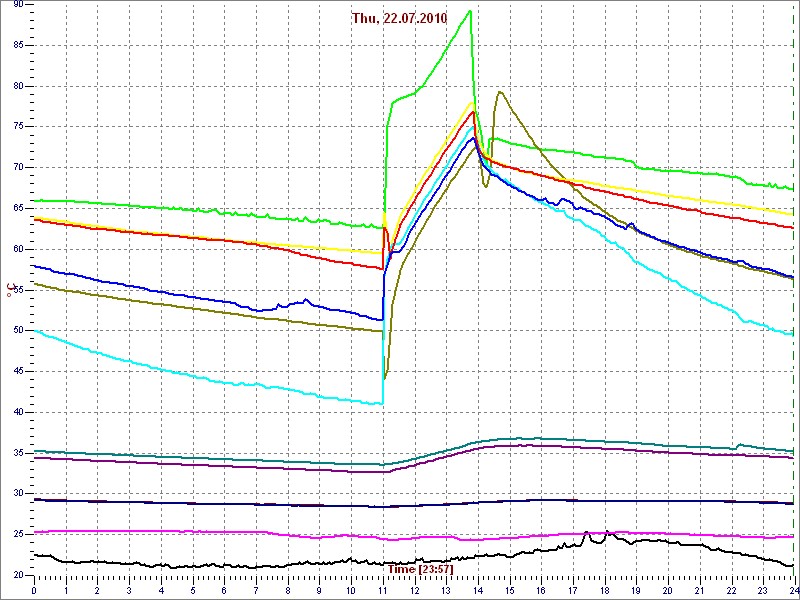800x600 pixels.
Task: Select hour 11 tick label on time axis
Action: click(x=382, y=590)
